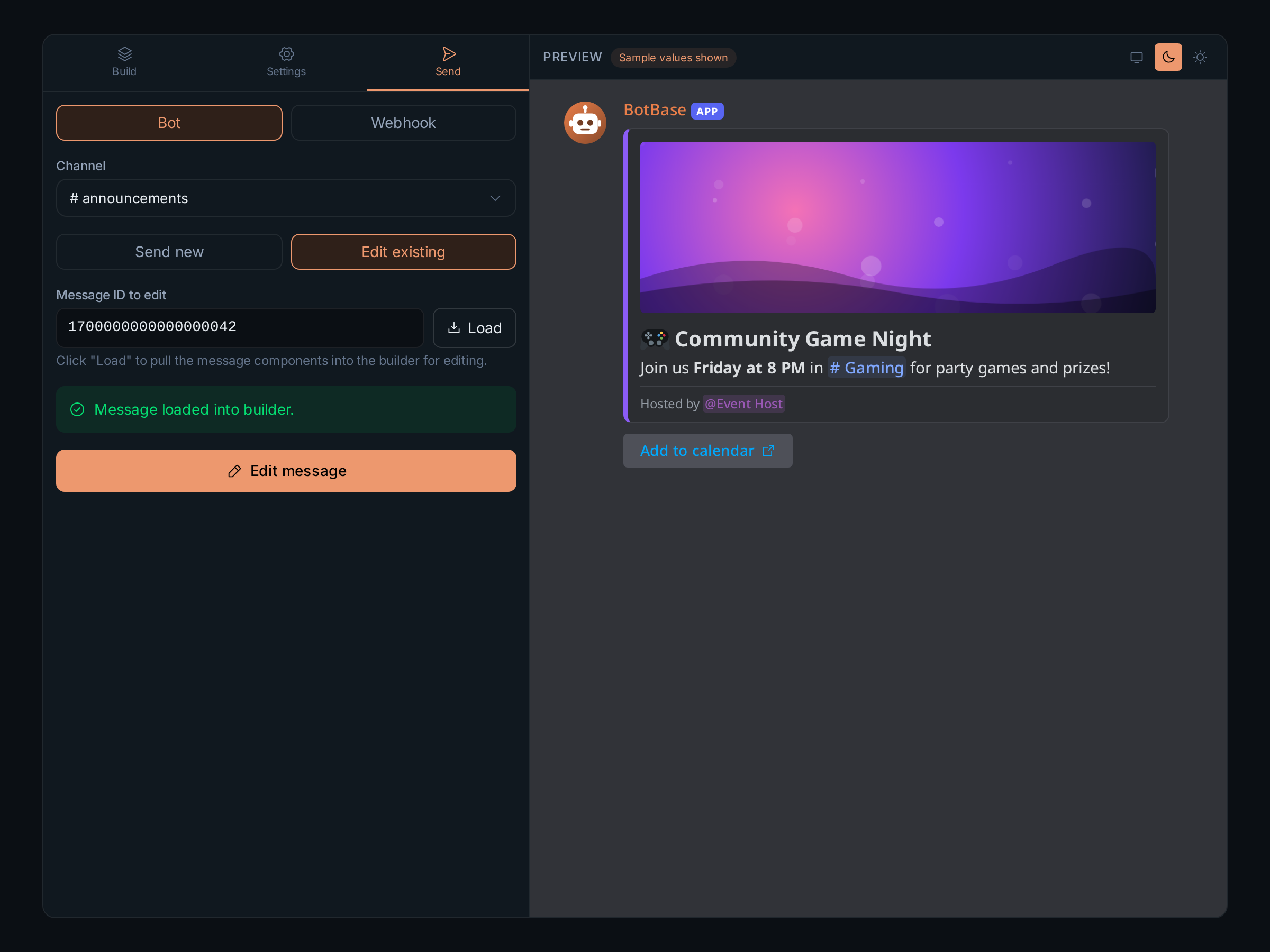
Task: Click the green checkmark status icon
Action: (x=77, y=409)
